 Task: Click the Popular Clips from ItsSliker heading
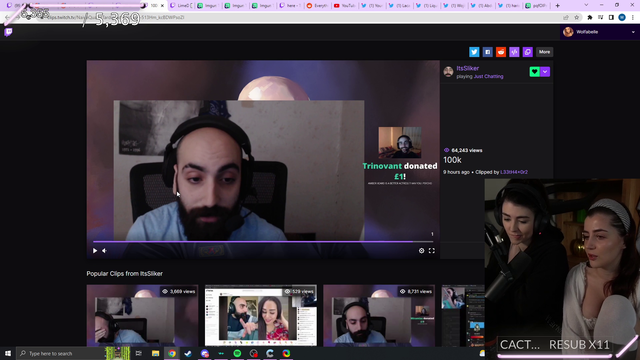pyautogui.click(x=124, y=273)
